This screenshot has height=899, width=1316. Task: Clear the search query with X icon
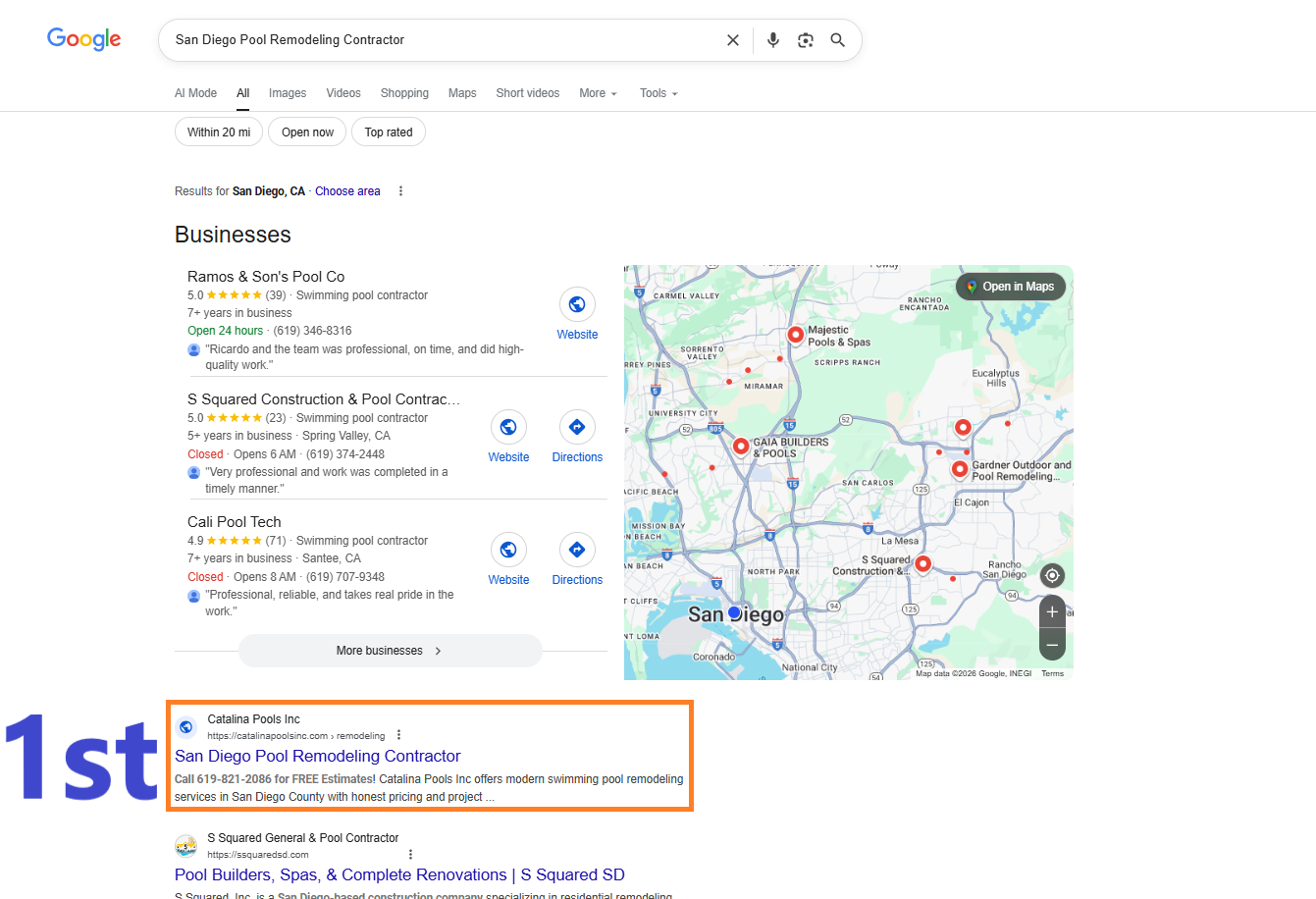(733, 40)
